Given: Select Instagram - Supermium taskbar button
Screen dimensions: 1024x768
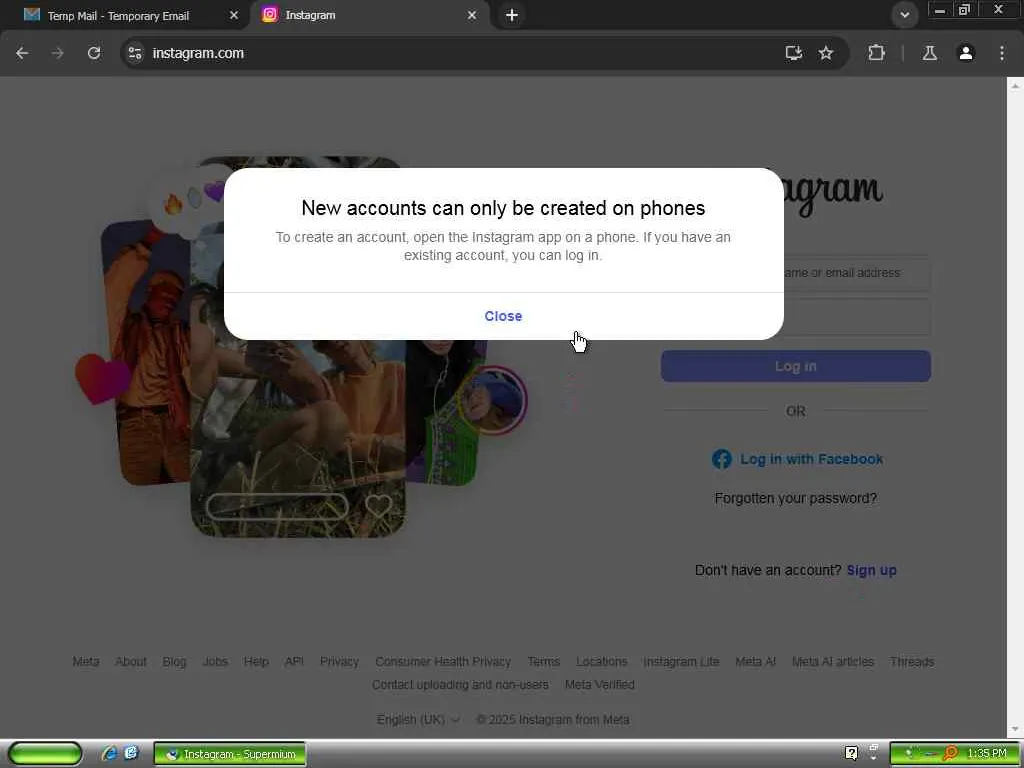Looking at the screenshot, I should tap(230, 754).
